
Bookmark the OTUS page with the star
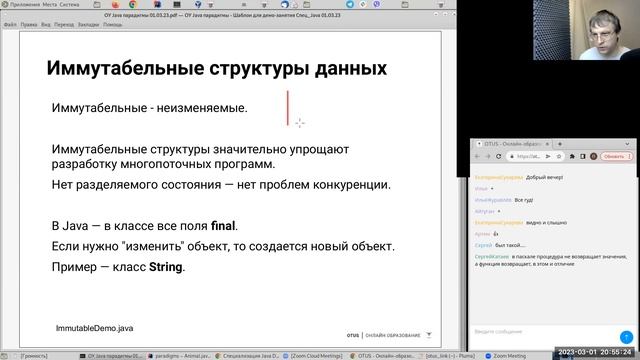coord(559,156)
